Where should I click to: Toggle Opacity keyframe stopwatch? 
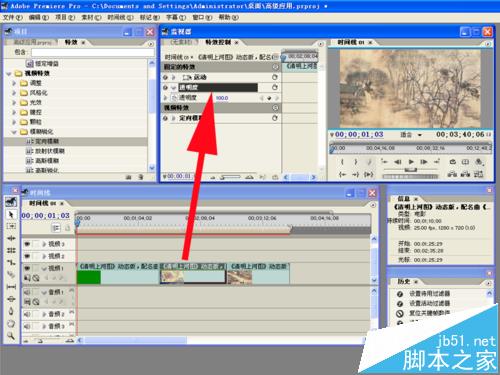[174, 98]
